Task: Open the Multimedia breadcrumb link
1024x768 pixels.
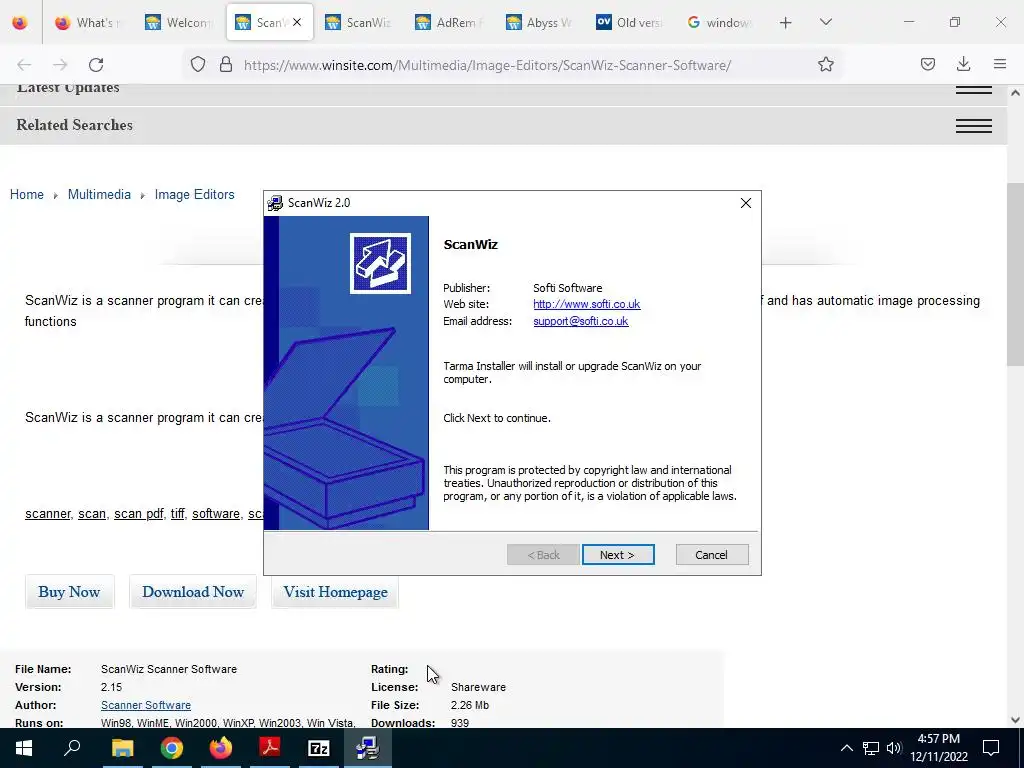Action: pyautogui.click(x=99, y=195)
